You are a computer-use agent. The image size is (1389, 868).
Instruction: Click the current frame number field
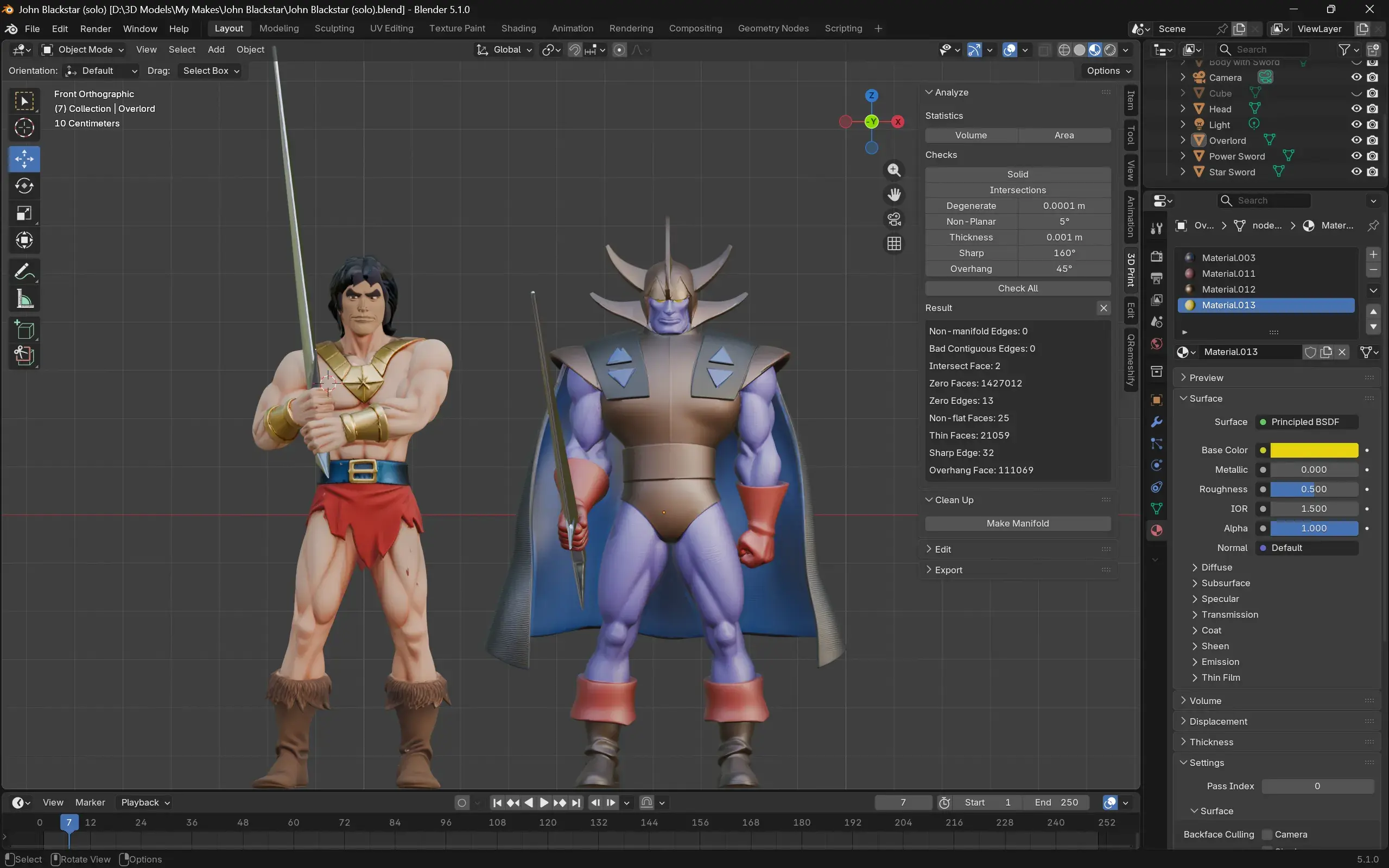[x=903, y=802]
